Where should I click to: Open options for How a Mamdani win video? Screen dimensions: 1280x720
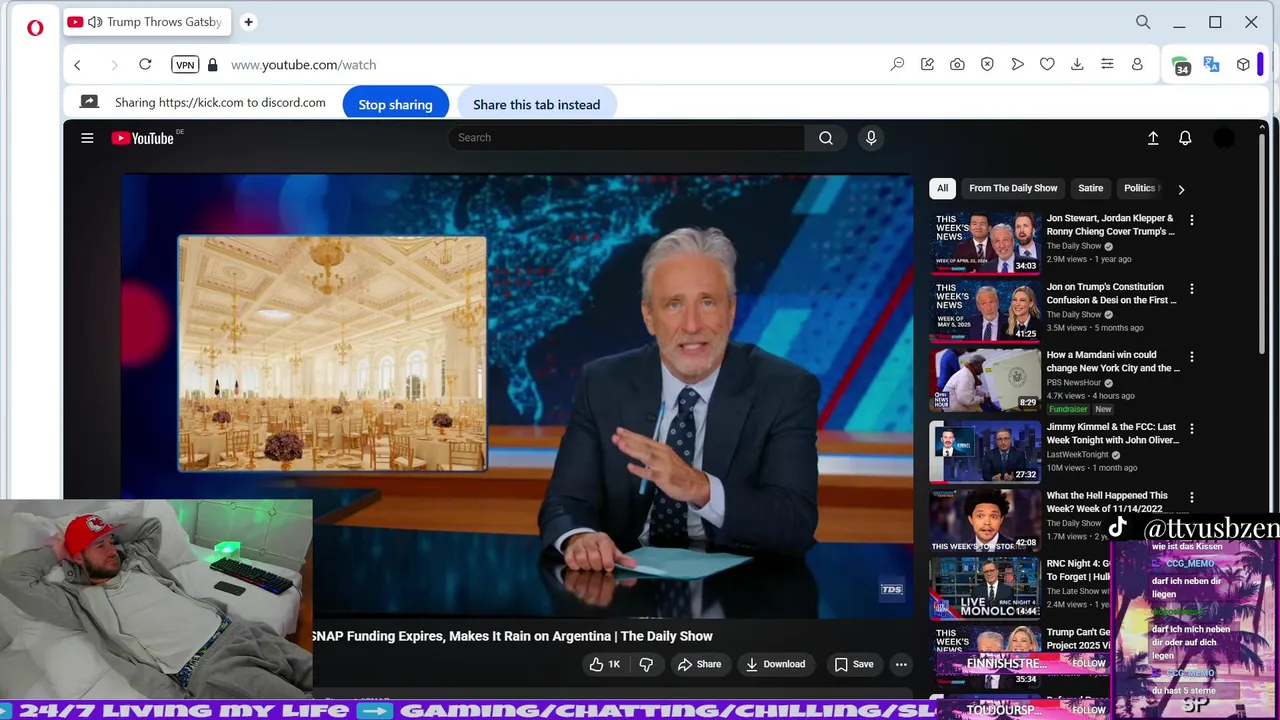(x=1191, y=356)
